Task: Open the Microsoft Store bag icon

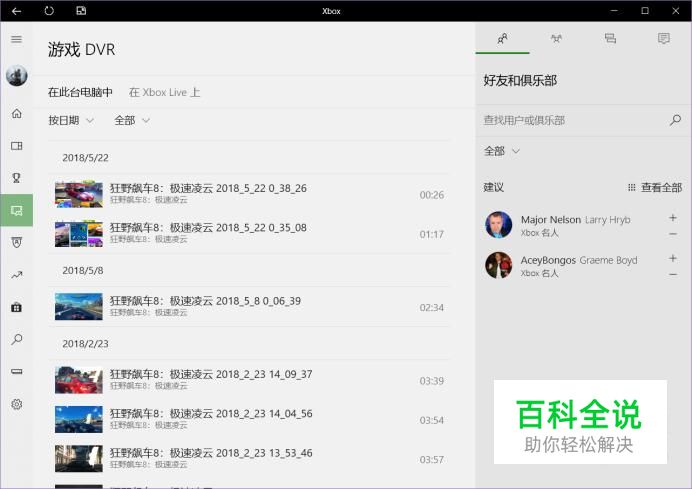Action: click(x=16, y=307)
